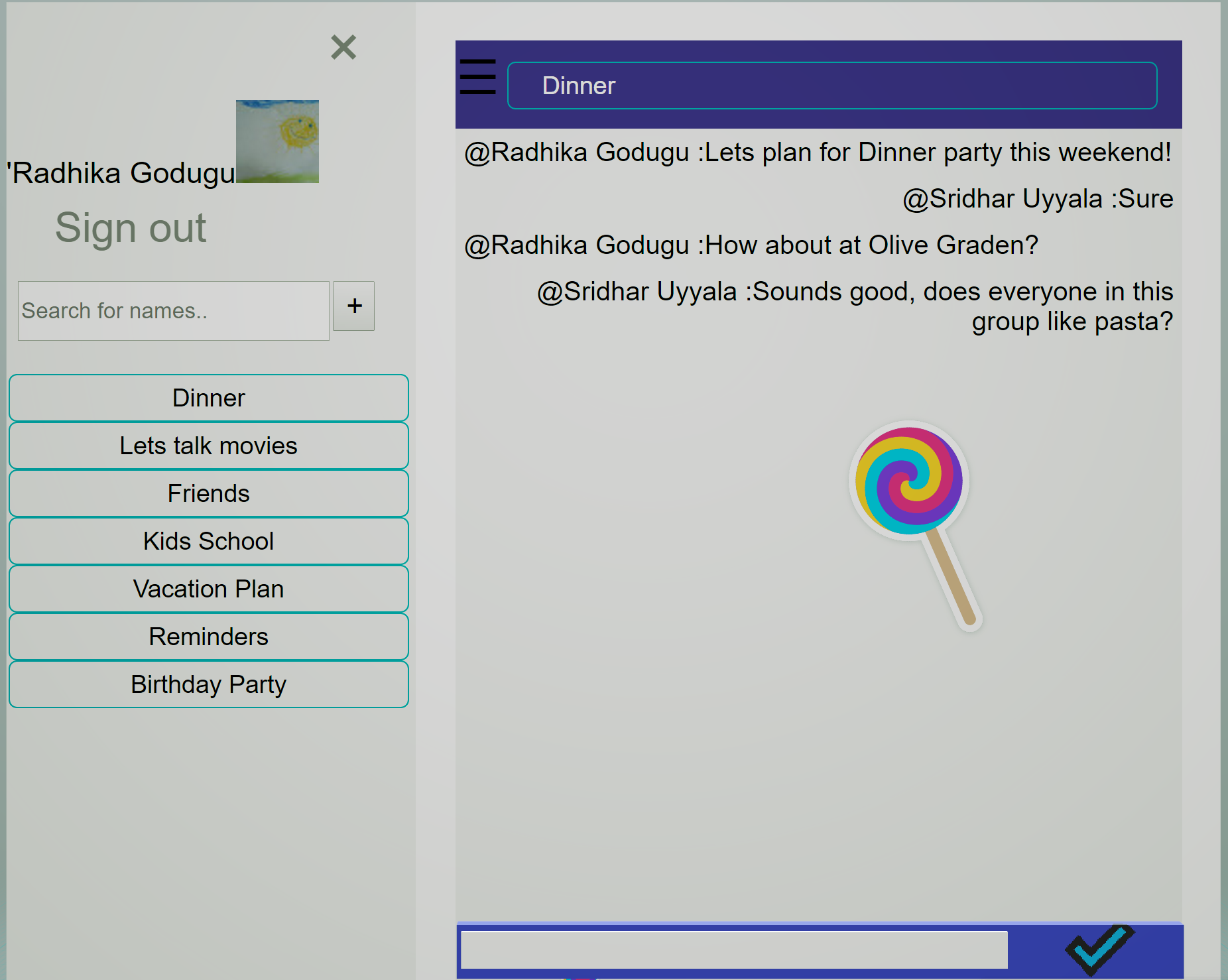This screenshot has width=1228, height=980.
Task: Open the hamburger menu icon
Action: (x=477, y=77)
